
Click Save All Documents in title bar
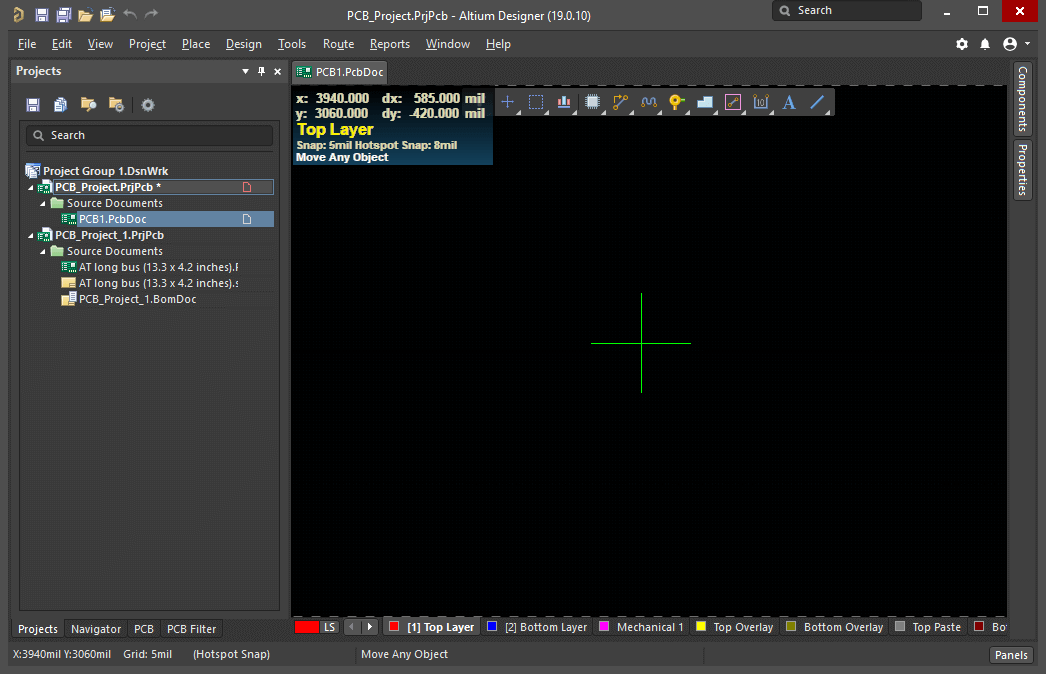pos(63,15)
